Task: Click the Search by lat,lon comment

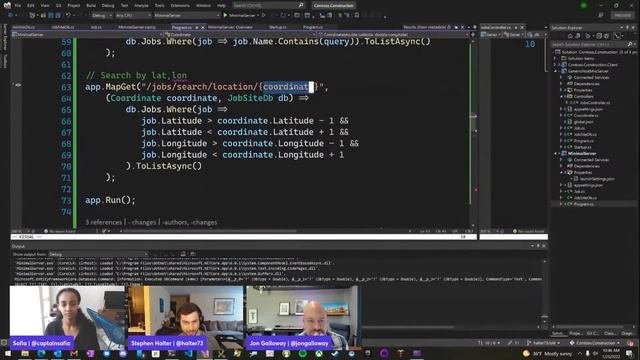Action: click(136, 76)
